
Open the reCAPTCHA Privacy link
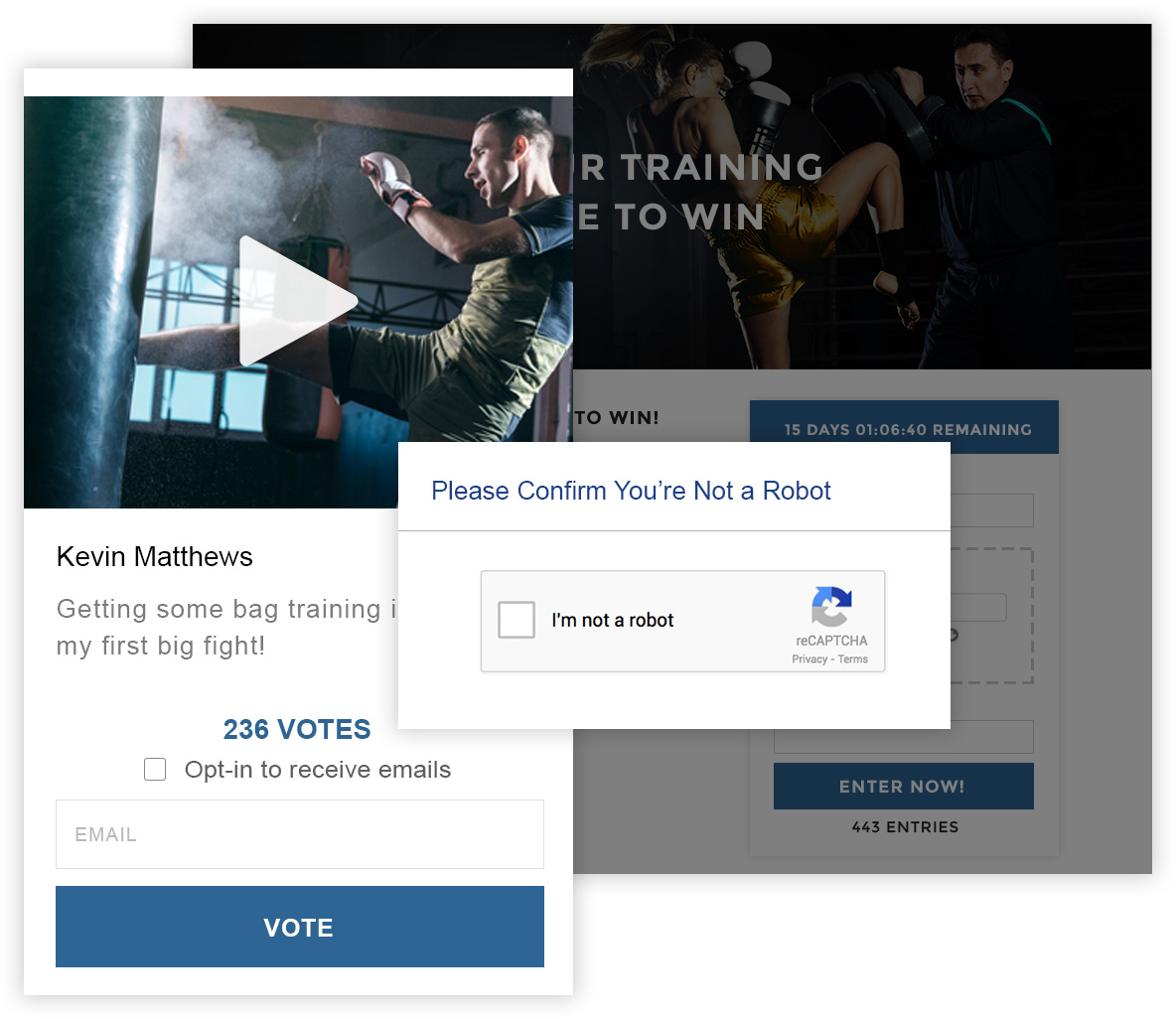pos(809,659)
